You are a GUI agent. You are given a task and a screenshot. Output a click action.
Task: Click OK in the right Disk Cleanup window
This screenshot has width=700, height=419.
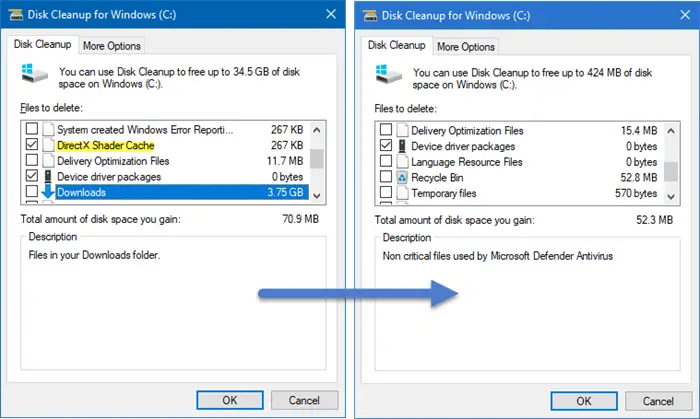[x=584, y=401]
